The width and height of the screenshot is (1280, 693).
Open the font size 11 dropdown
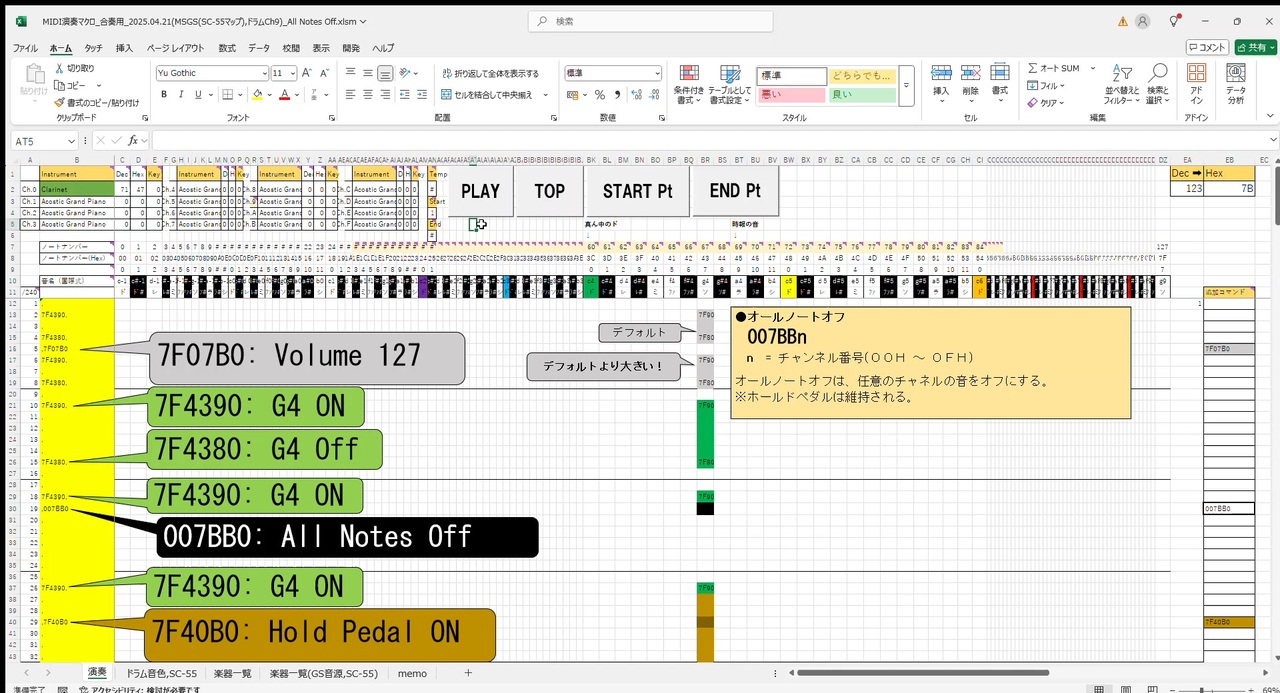click(292, 73)
